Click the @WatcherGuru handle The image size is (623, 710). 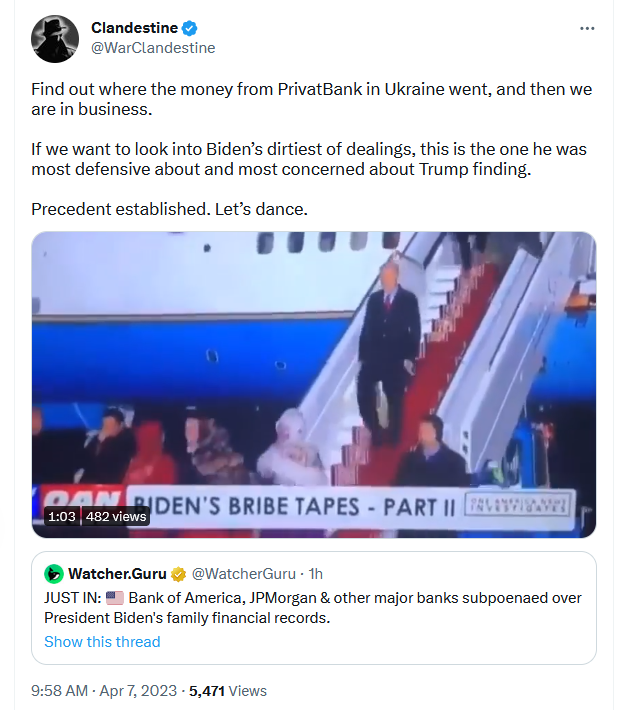(x=244, y=574)
